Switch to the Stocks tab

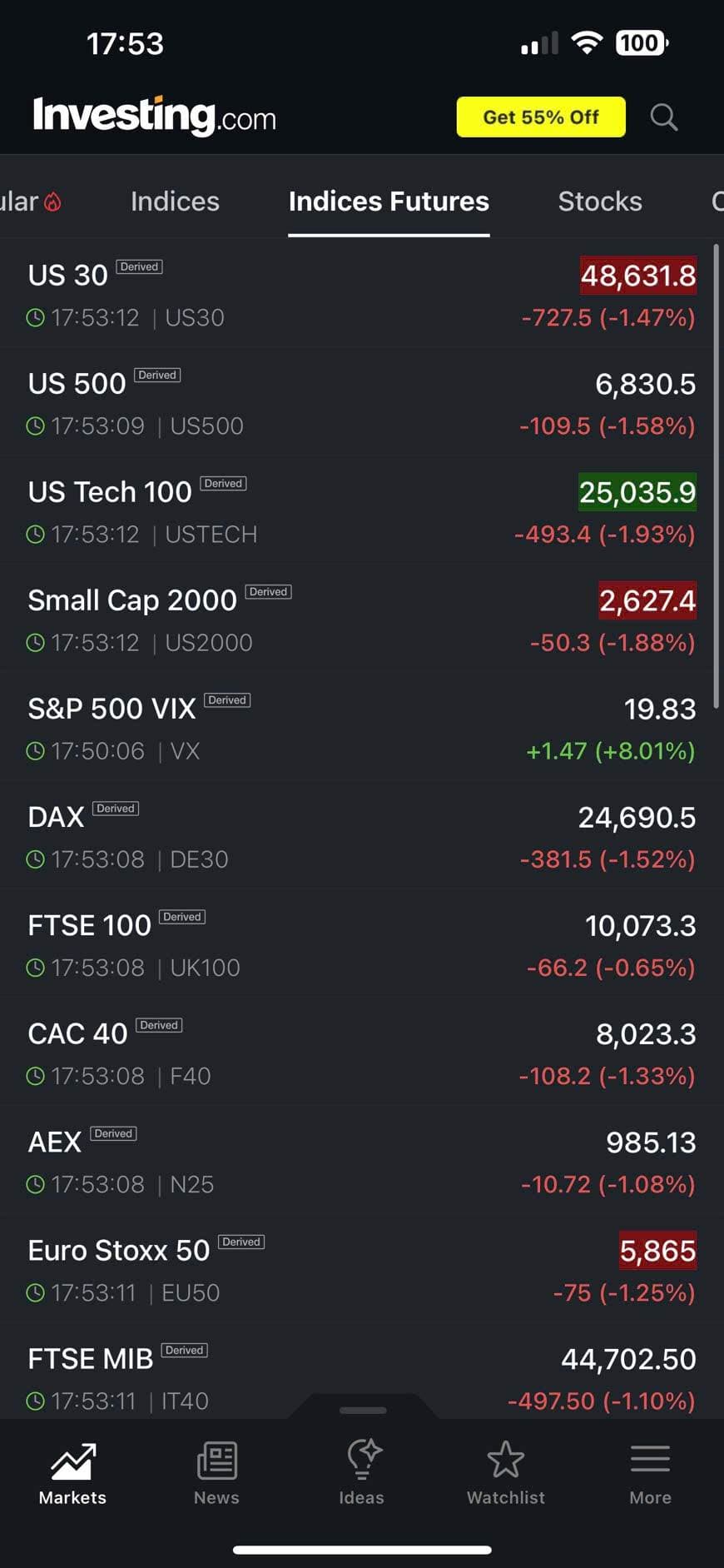pyautogui.click(x=600, y=202)
